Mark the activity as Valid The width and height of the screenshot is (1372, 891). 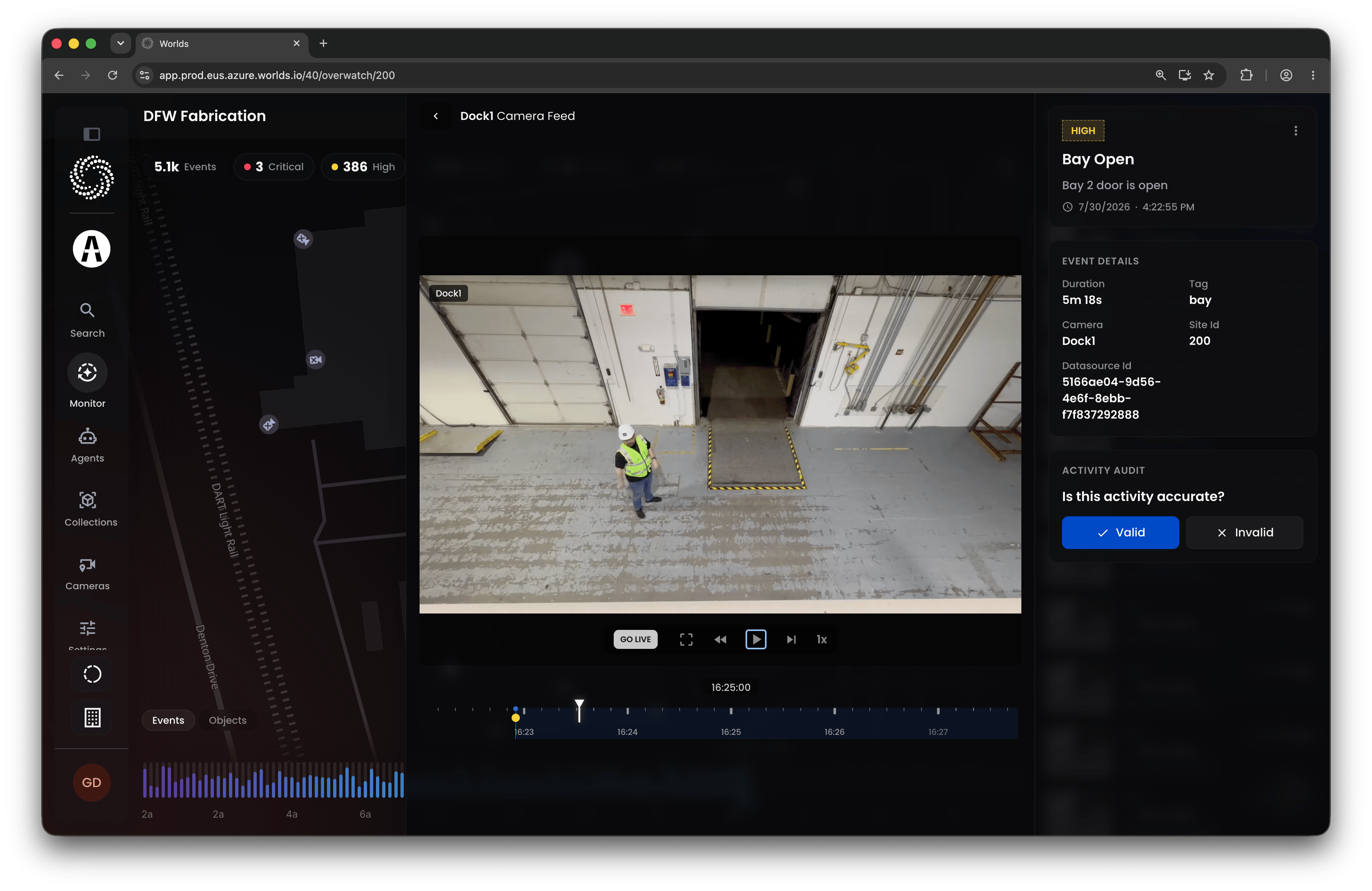coord(1120,533)
